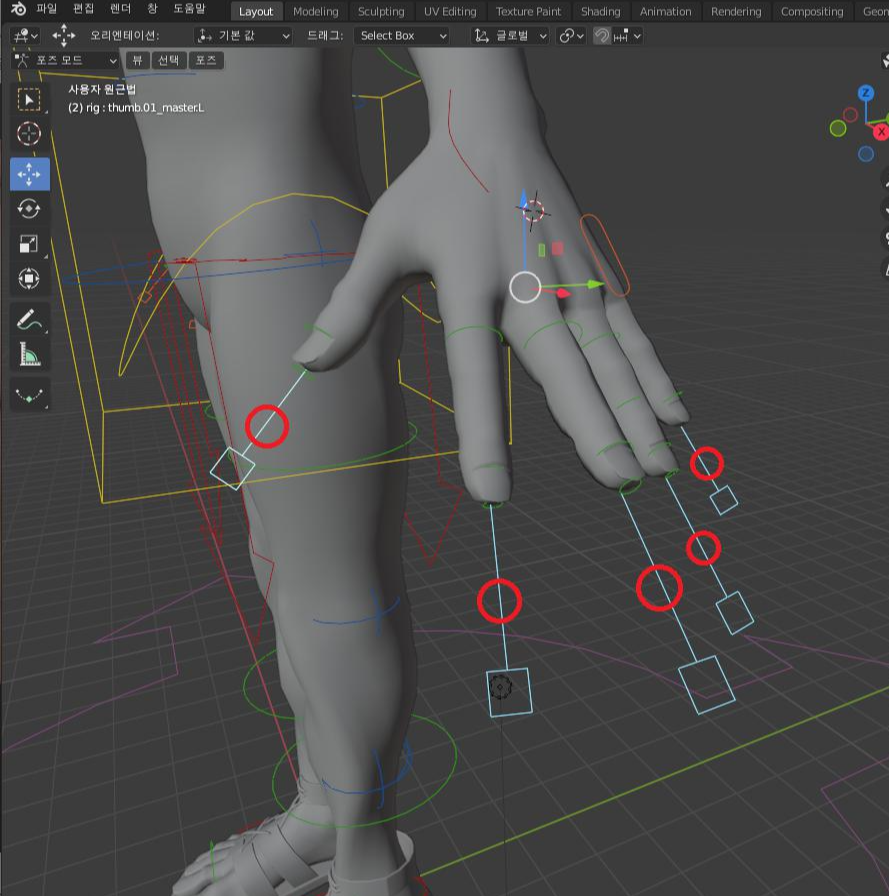This screenshot has height=896, width=889.
Task: Click the red X arrow of move gizmo
Action: pyautogui.click(x=562, y=293)
